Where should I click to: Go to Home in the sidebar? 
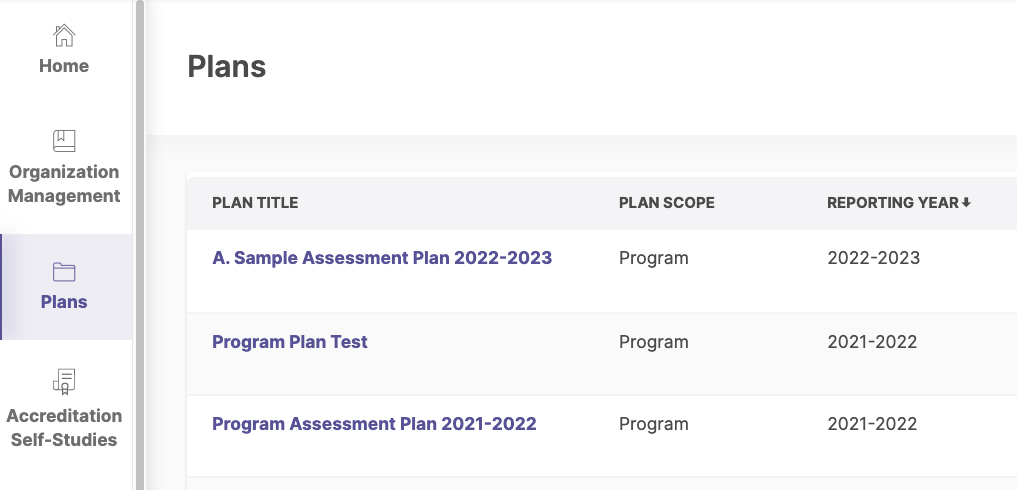pos(64,66)
